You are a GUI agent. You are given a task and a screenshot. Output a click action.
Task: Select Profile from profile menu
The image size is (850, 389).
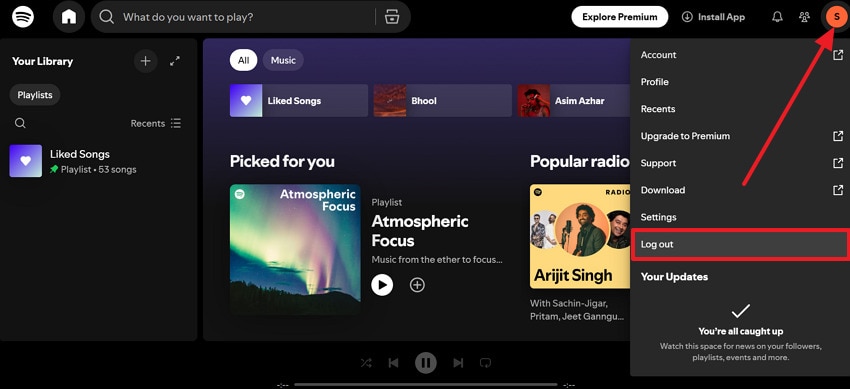[654, 82]
